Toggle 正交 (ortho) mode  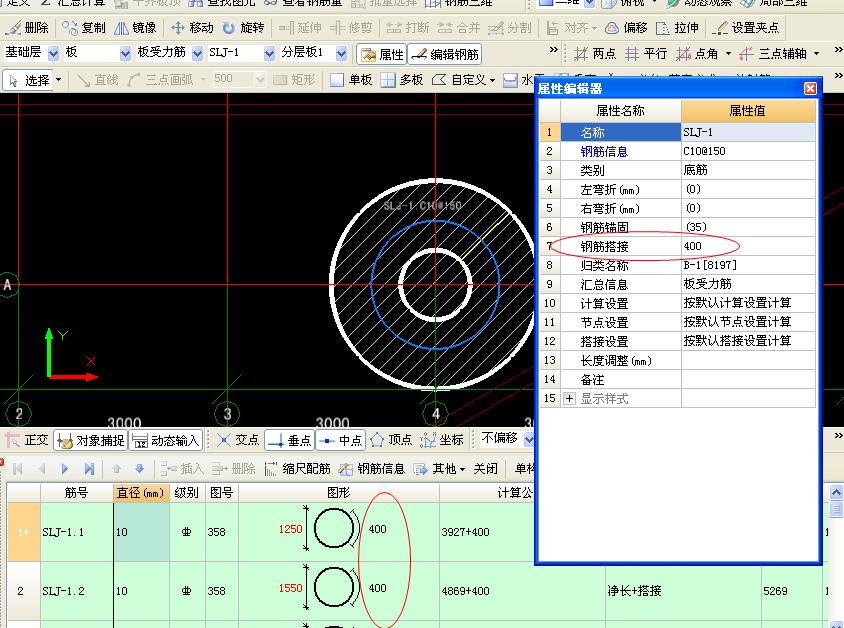pyautogui.click(x=27, y=440)
